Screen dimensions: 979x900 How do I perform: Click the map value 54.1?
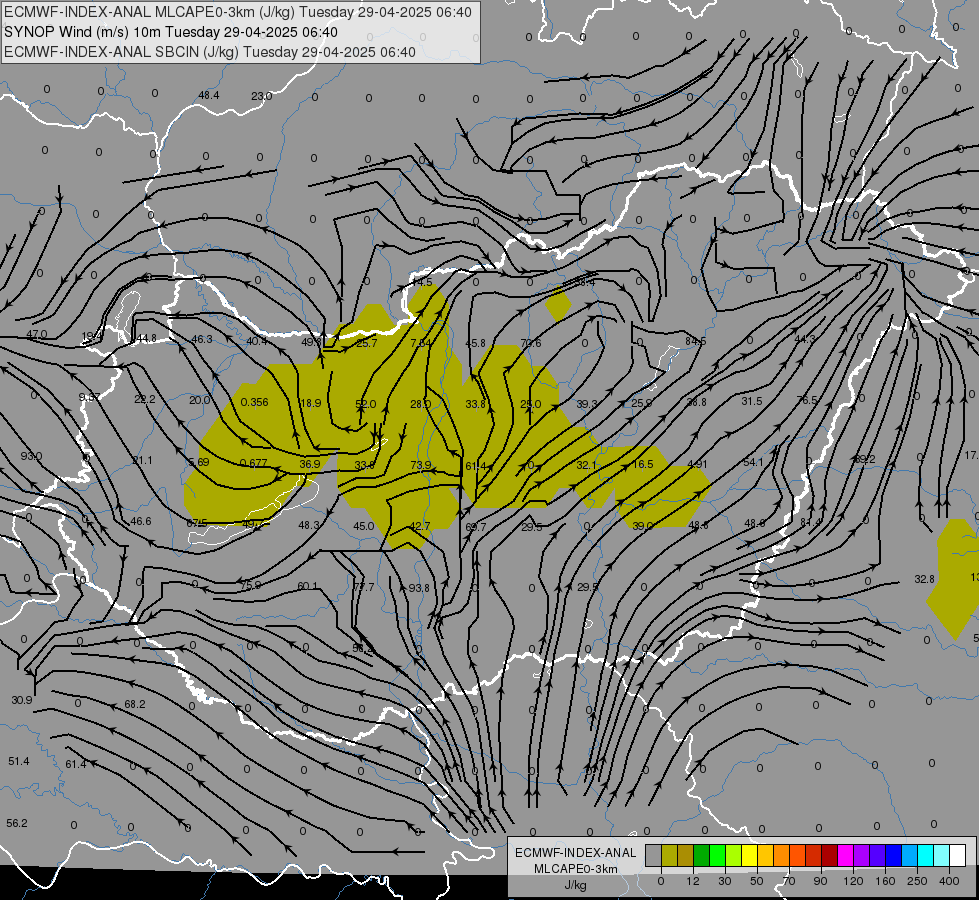pyautogui.click(x=753, y=462)
